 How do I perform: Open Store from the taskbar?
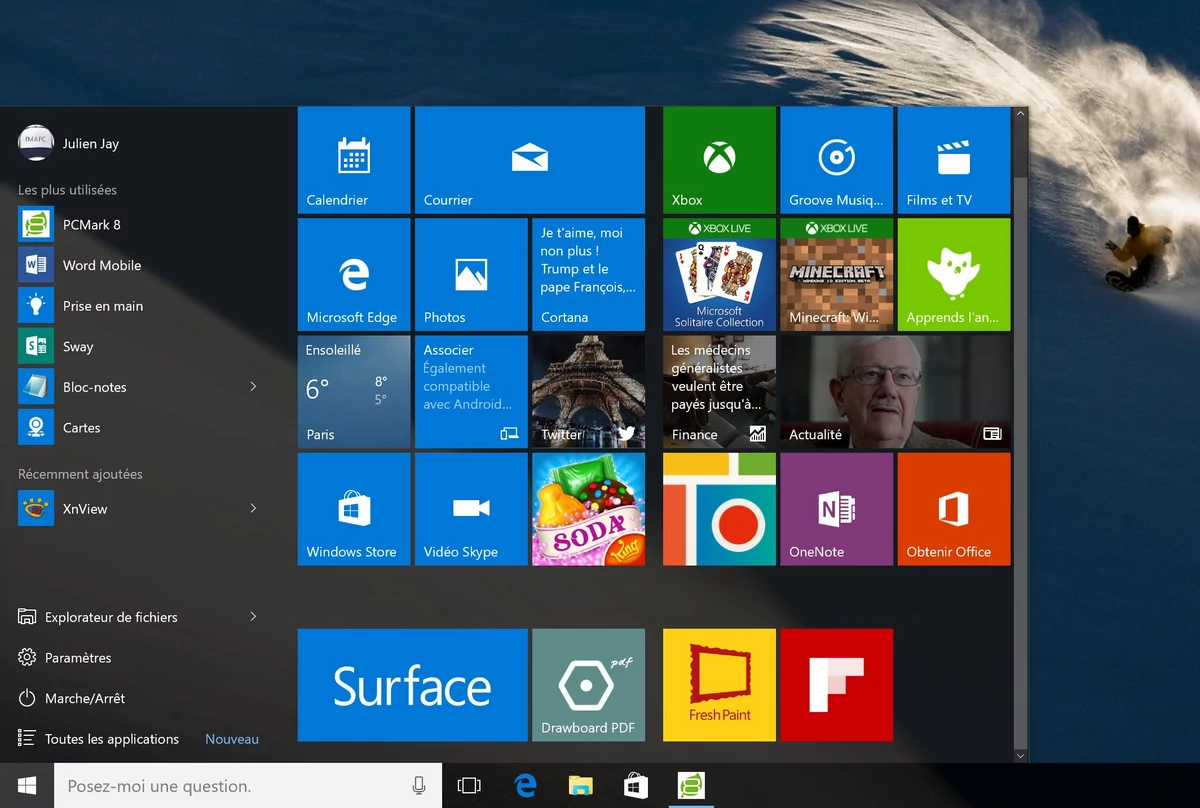tap(636, 786)
